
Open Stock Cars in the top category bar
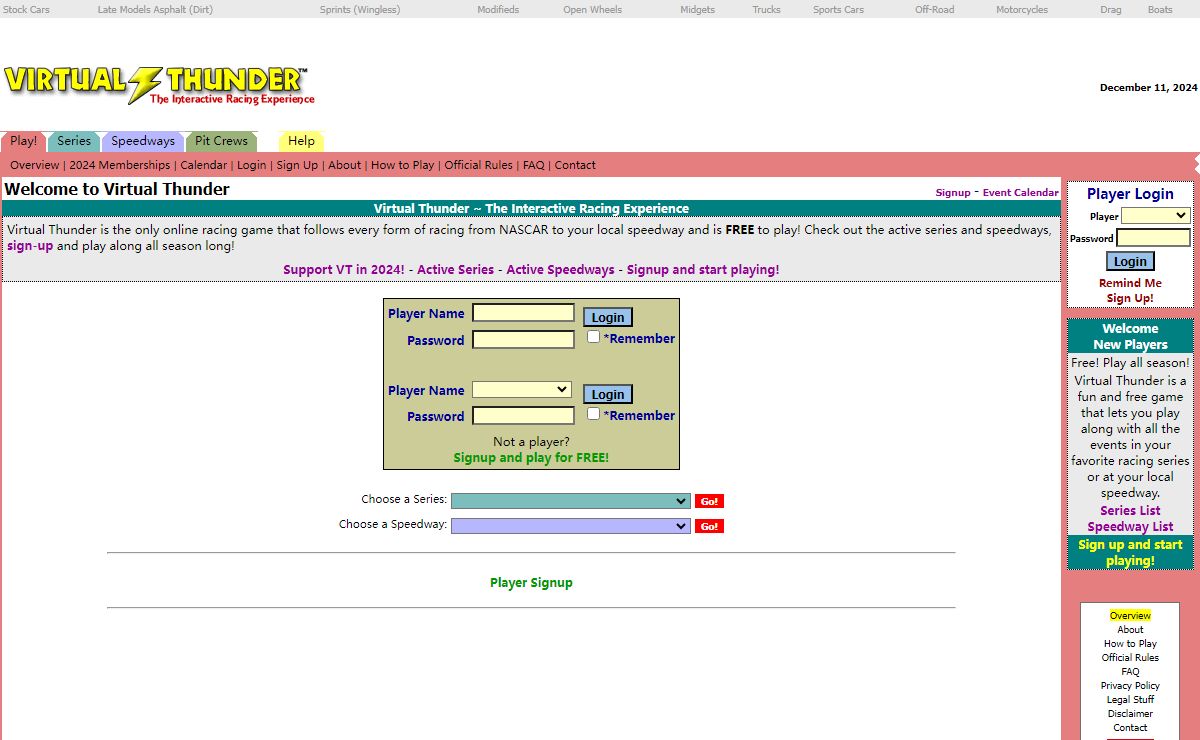[x=27, y=9]
